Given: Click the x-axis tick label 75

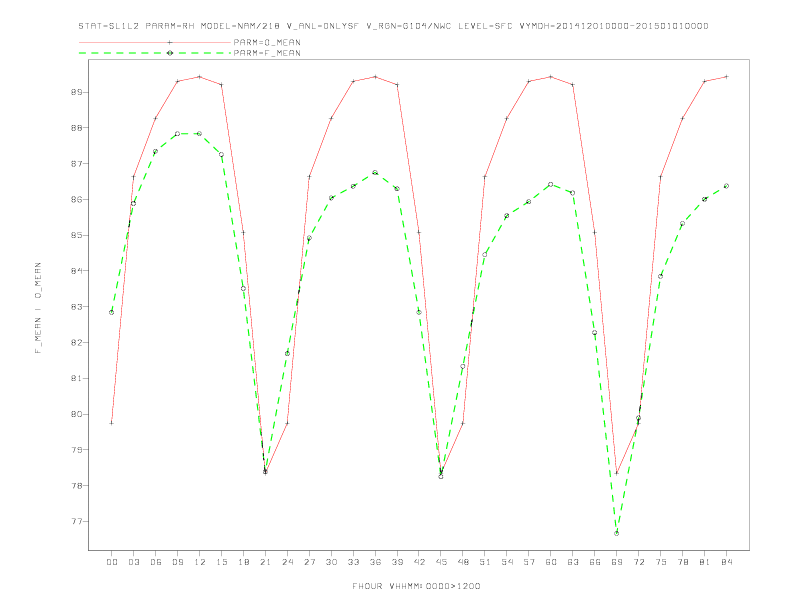Looking at the screenshot, I should coord(661,562).
